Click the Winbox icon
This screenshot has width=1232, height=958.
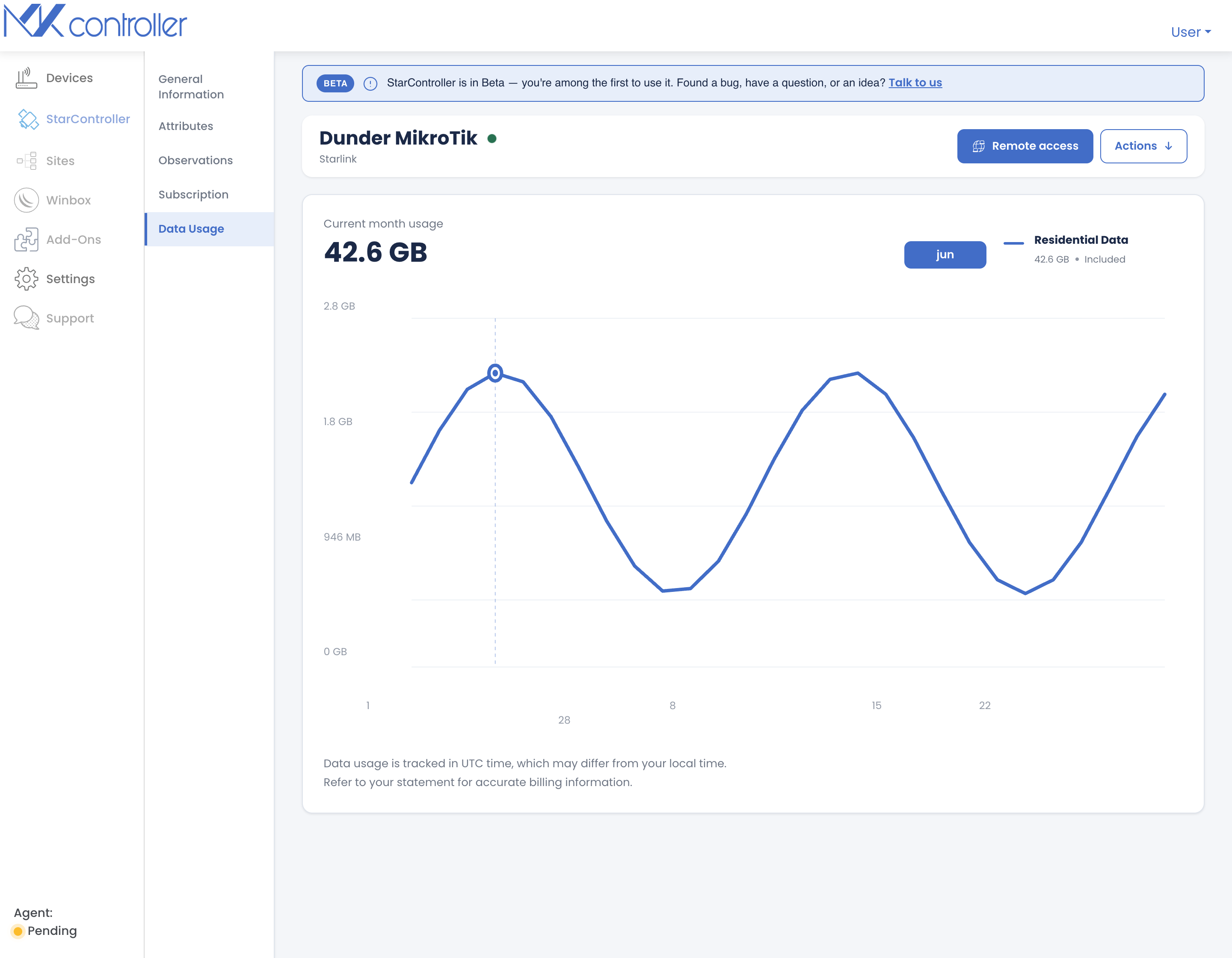click(x=27, y=200)
